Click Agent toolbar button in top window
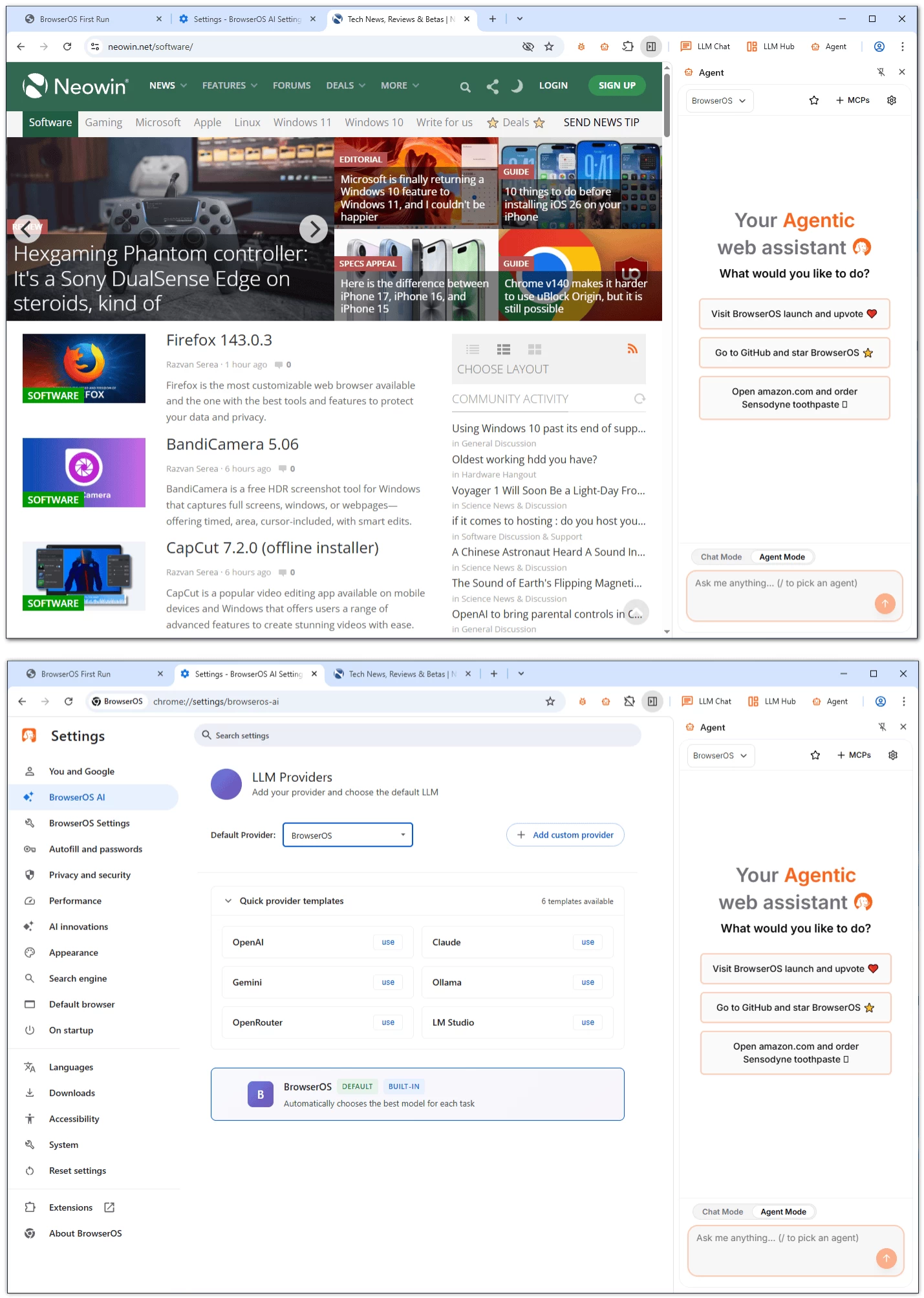The image size is (924, 1298). (x=829, y=47)
